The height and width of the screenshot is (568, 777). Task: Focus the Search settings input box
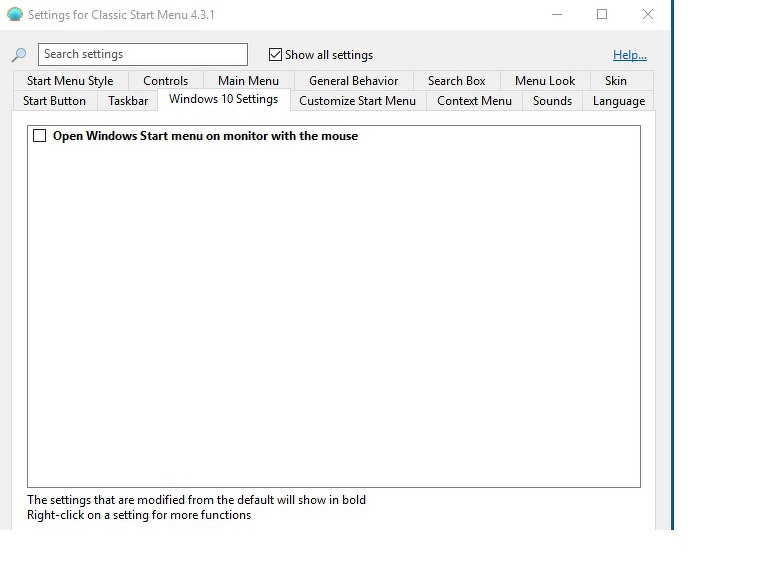click(143, 54)
